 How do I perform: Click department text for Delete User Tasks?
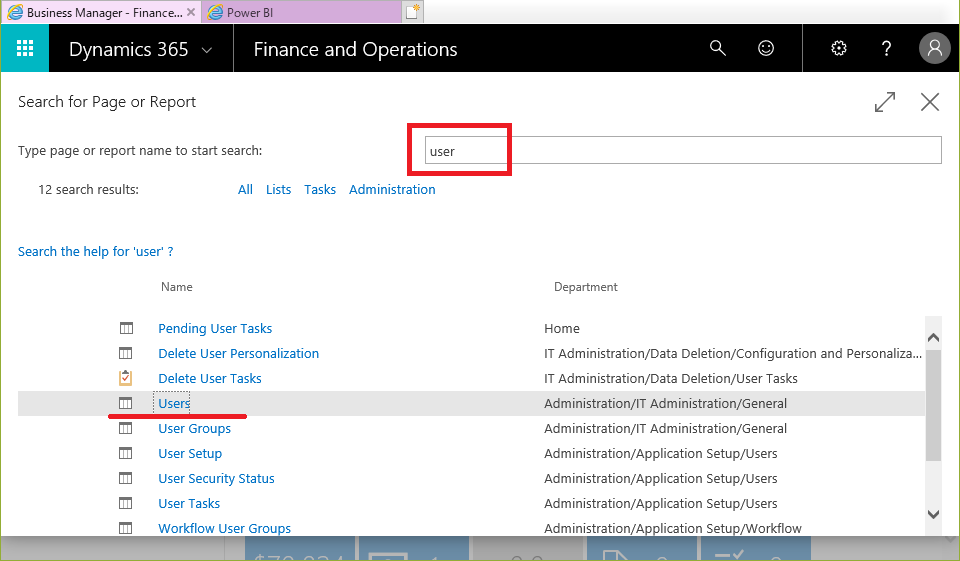[x=670, y=379]
